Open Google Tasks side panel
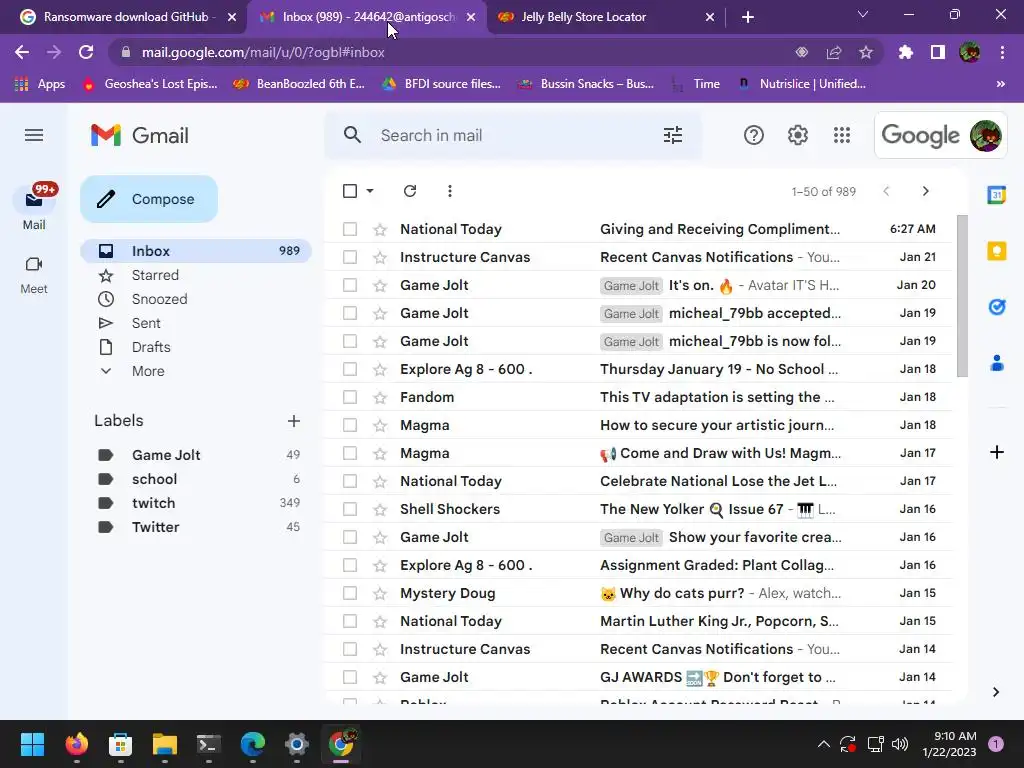Viewport: 1024px width, 768px height. tap(997, 306)
